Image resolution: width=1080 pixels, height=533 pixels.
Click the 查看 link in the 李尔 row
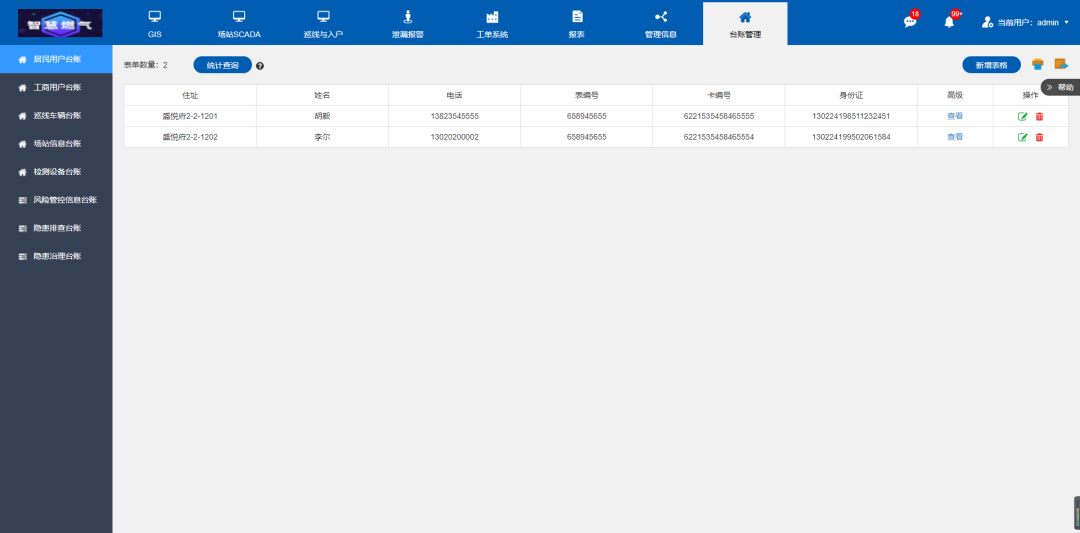(x=955, y=137)
